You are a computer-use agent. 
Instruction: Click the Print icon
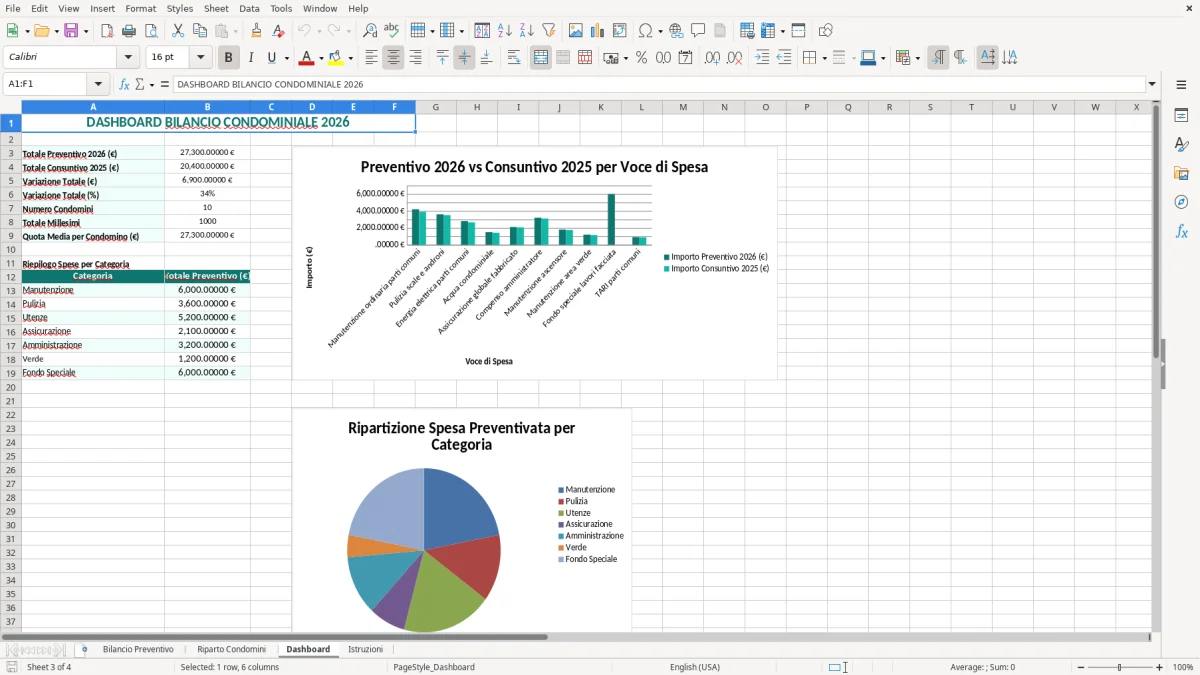click(x=129, y=31)
